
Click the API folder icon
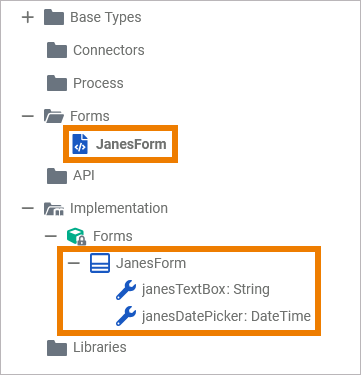click(57, 176)
